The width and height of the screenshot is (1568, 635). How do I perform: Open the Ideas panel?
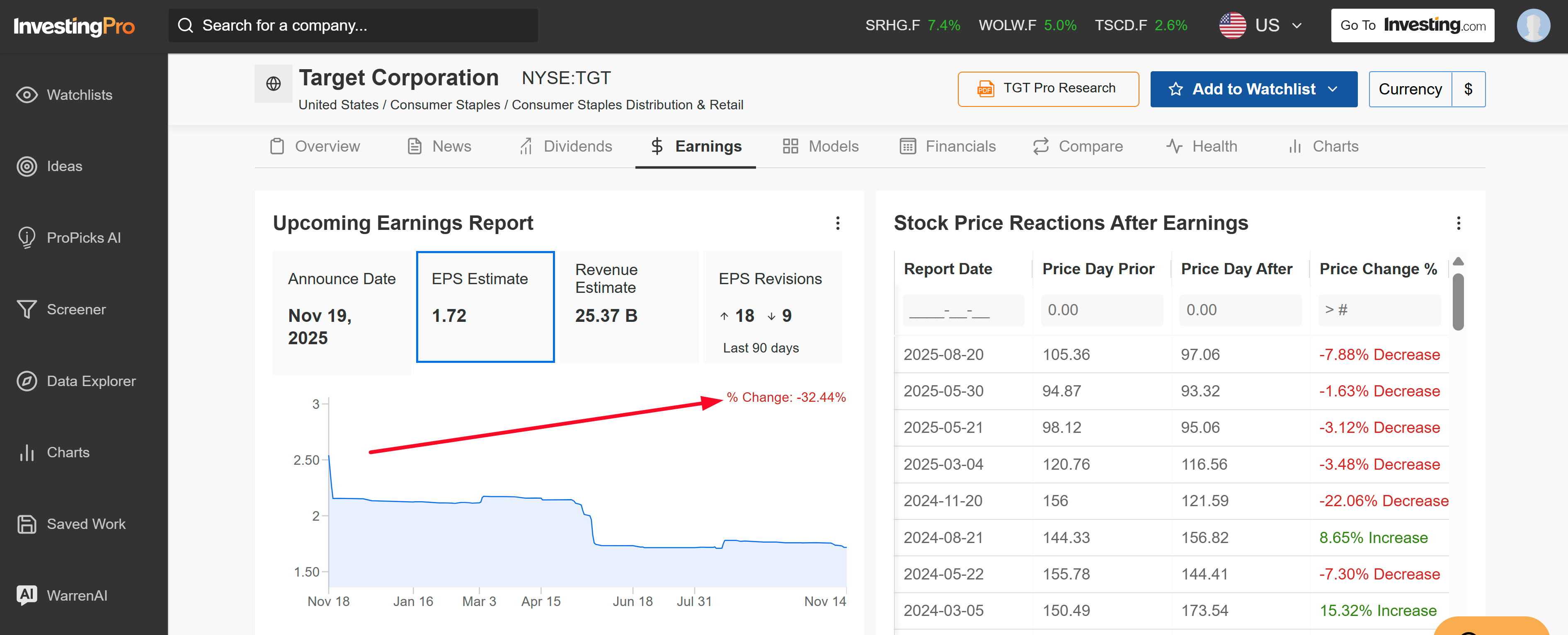[65, 166]
